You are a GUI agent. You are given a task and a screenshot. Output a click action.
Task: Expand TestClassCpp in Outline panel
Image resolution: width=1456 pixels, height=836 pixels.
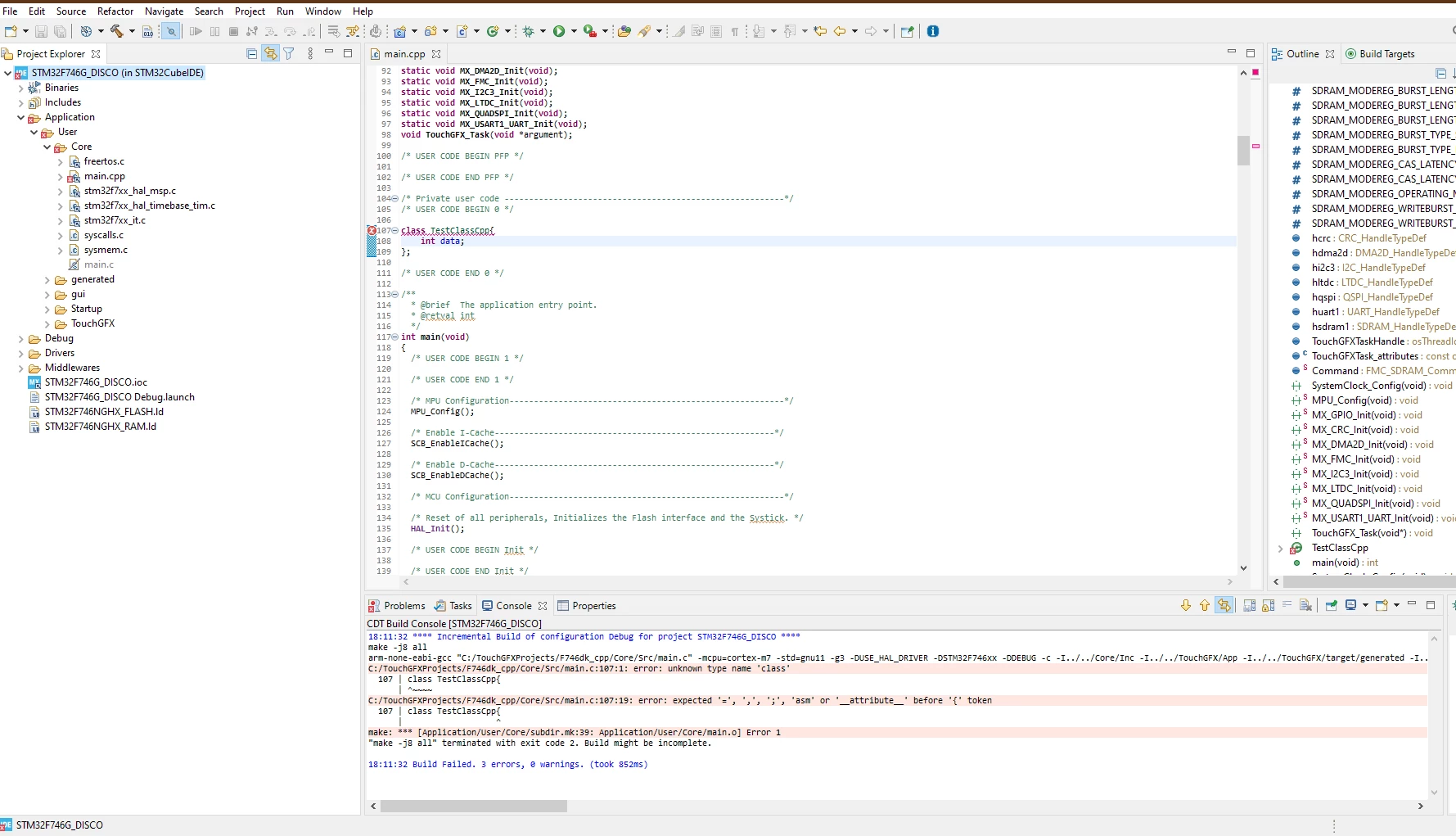coord(1281,548)
